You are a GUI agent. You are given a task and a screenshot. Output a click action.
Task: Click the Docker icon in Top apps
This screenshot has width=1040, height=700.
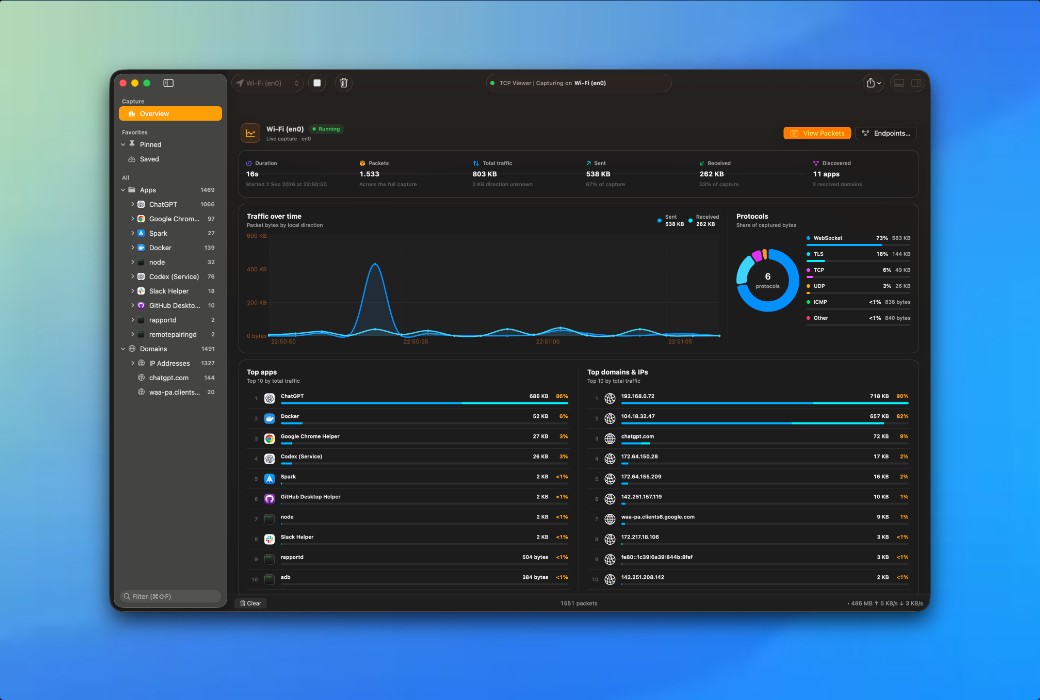pyautogui.click(x=269, y=419)
